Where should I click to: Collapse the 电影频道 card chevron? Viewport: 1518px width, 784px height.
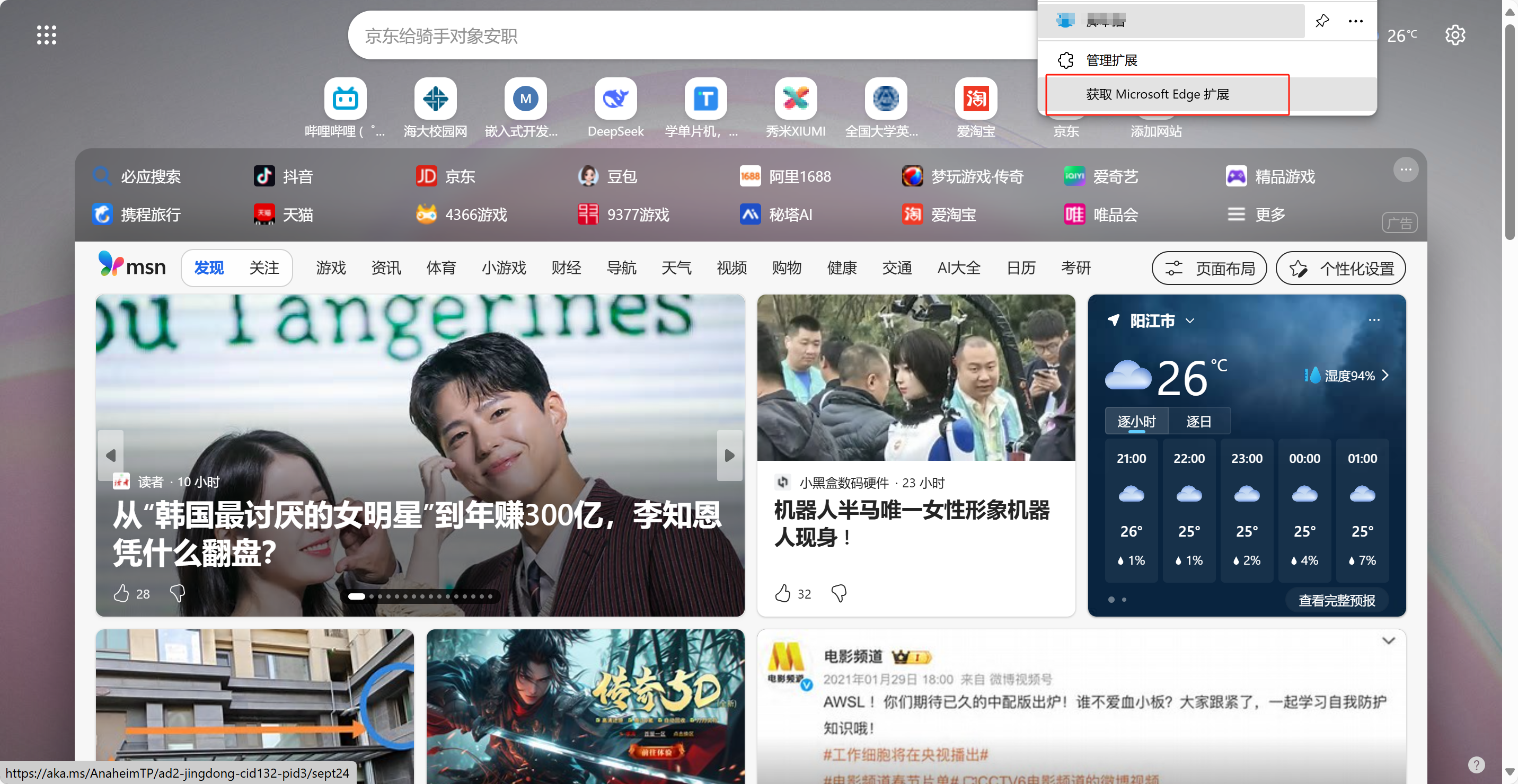[x=1388, y=640]
